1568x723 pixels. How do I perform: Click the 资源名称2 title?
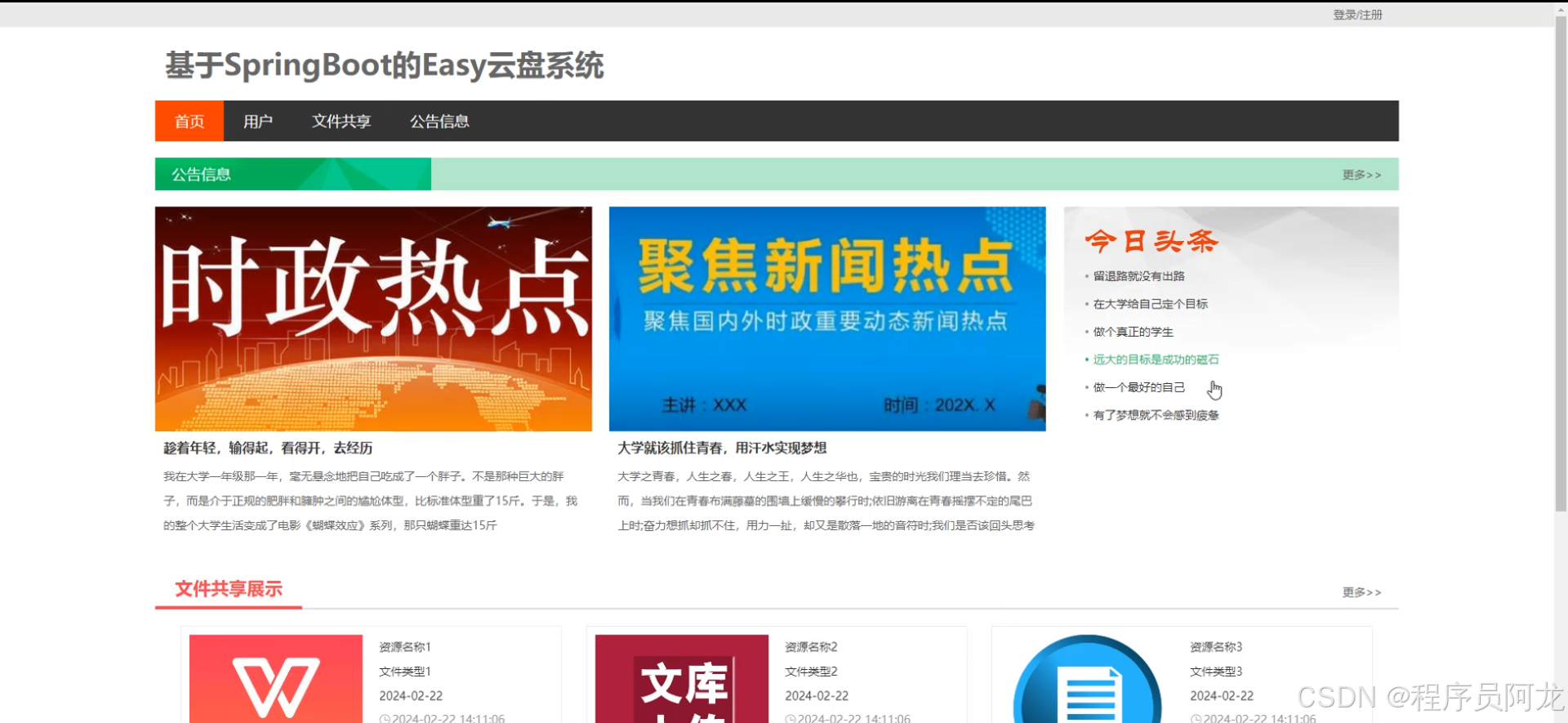811,647
